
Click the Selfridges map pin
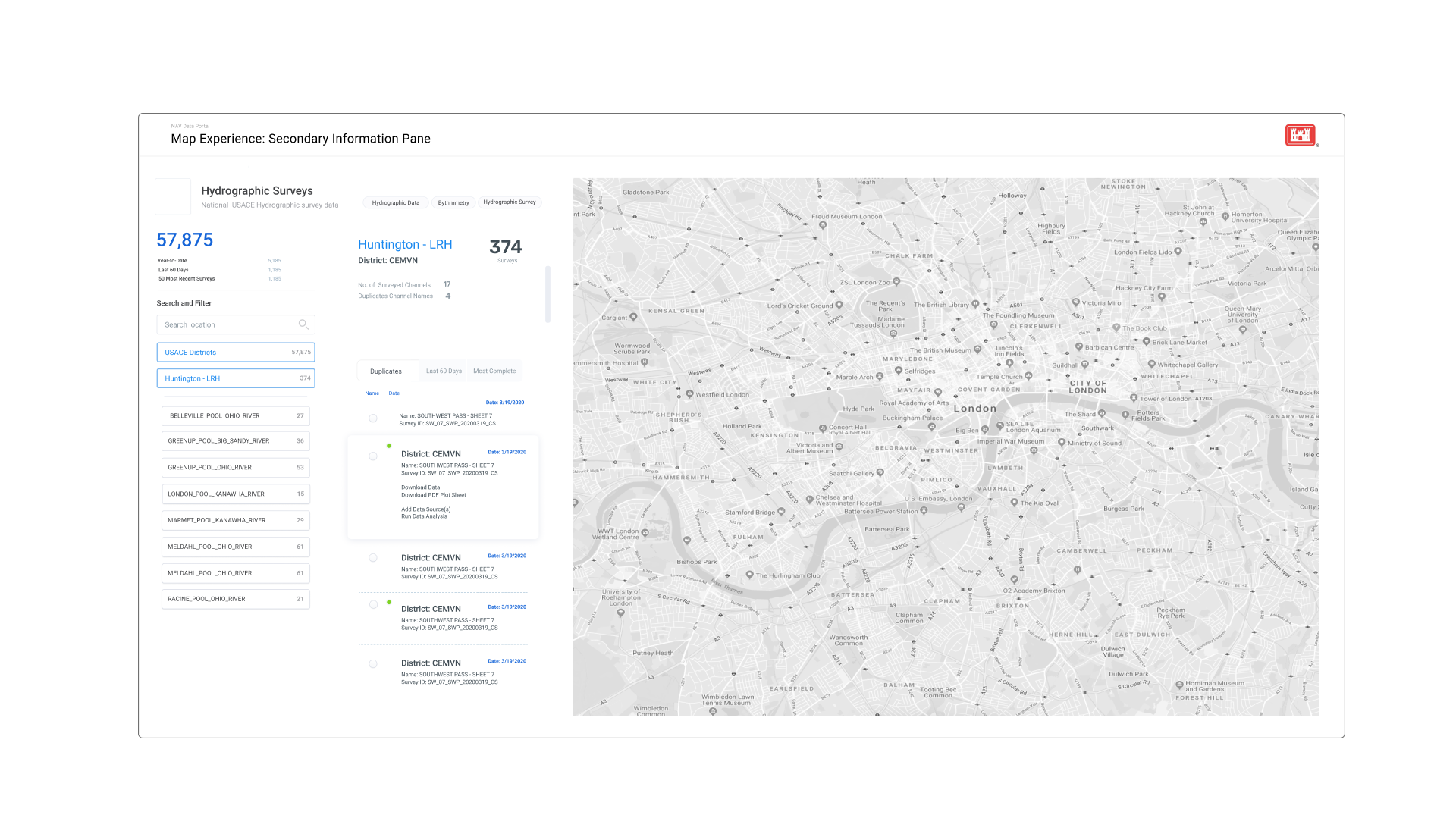tap(899, 371)
